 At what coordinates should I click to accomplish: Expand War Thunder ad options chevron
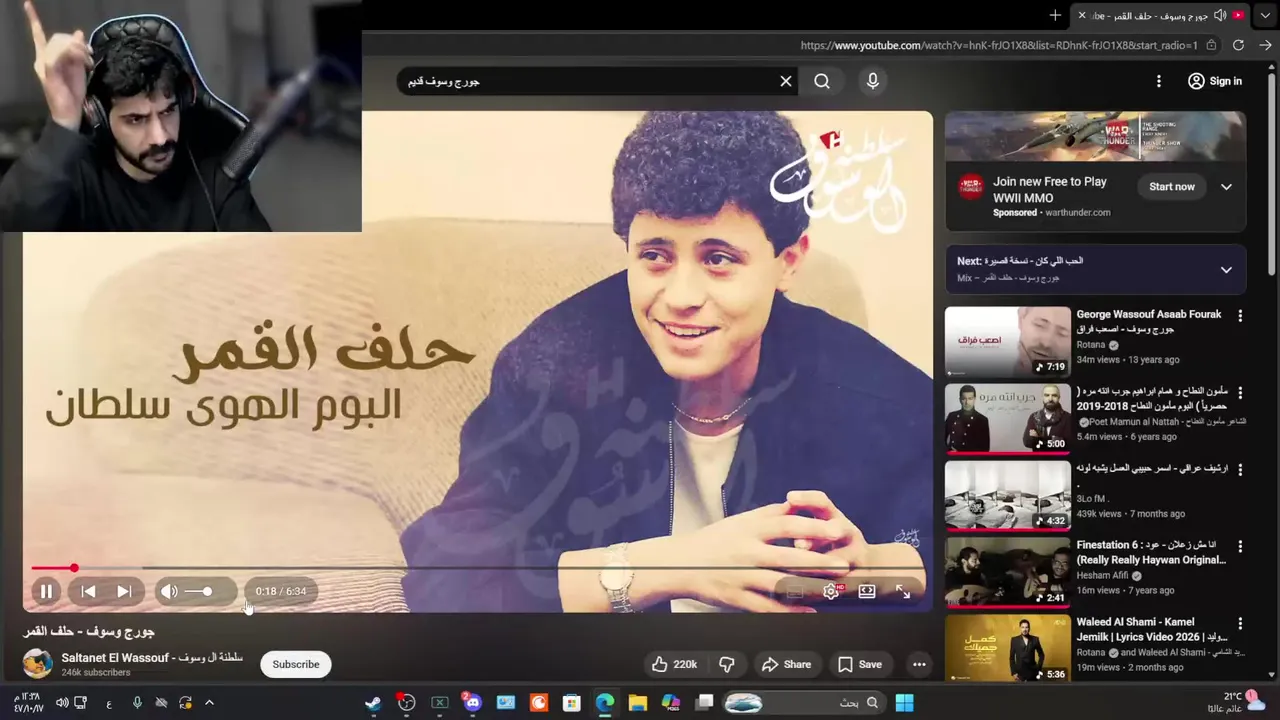click(x=1226, y=187)
